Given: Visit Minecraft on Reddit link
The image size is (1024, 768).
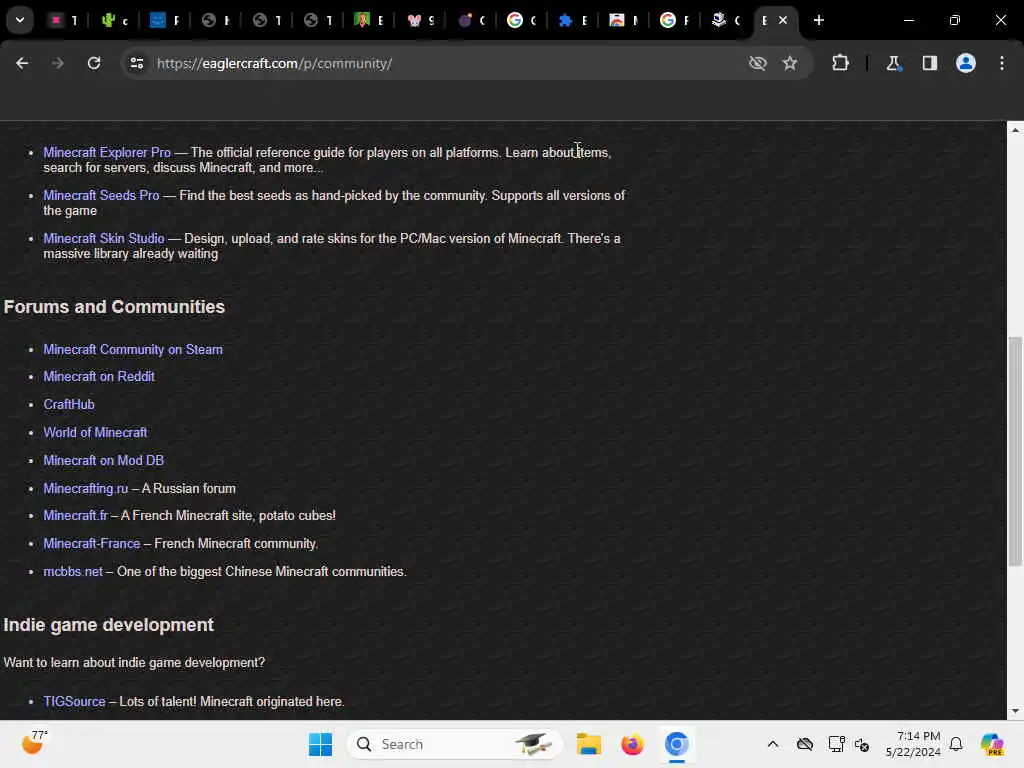Looking at the screenshot, I should click(x=99, y=376).
